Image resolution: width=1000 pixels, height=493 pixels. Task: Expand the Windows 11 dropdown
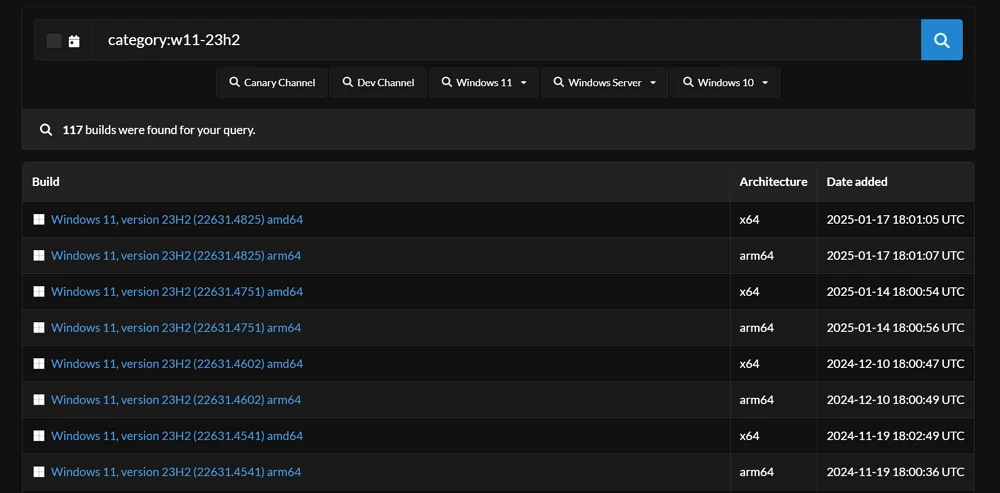[x=484, y=82]
